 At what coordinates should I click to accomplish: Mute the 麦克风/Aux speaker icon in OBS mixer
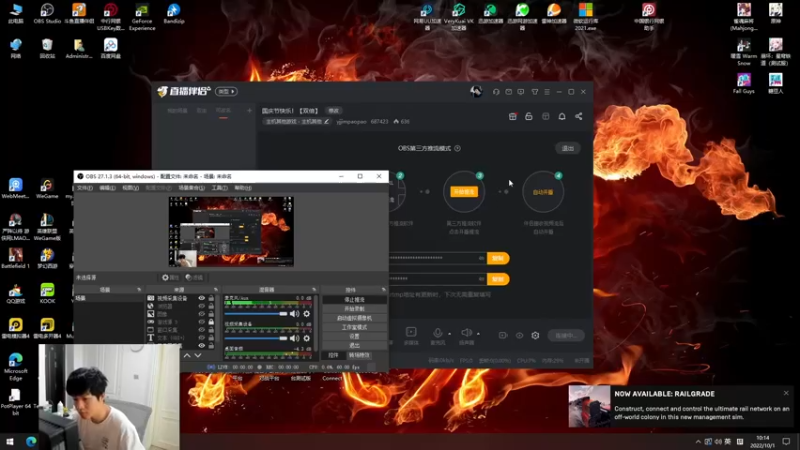tap(294, 314)
